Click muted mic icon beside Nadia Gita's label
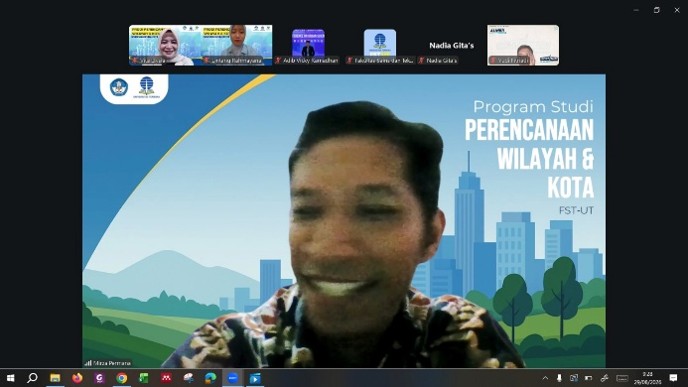This screenshot has width=688, height=387. [x=421, y=60]
